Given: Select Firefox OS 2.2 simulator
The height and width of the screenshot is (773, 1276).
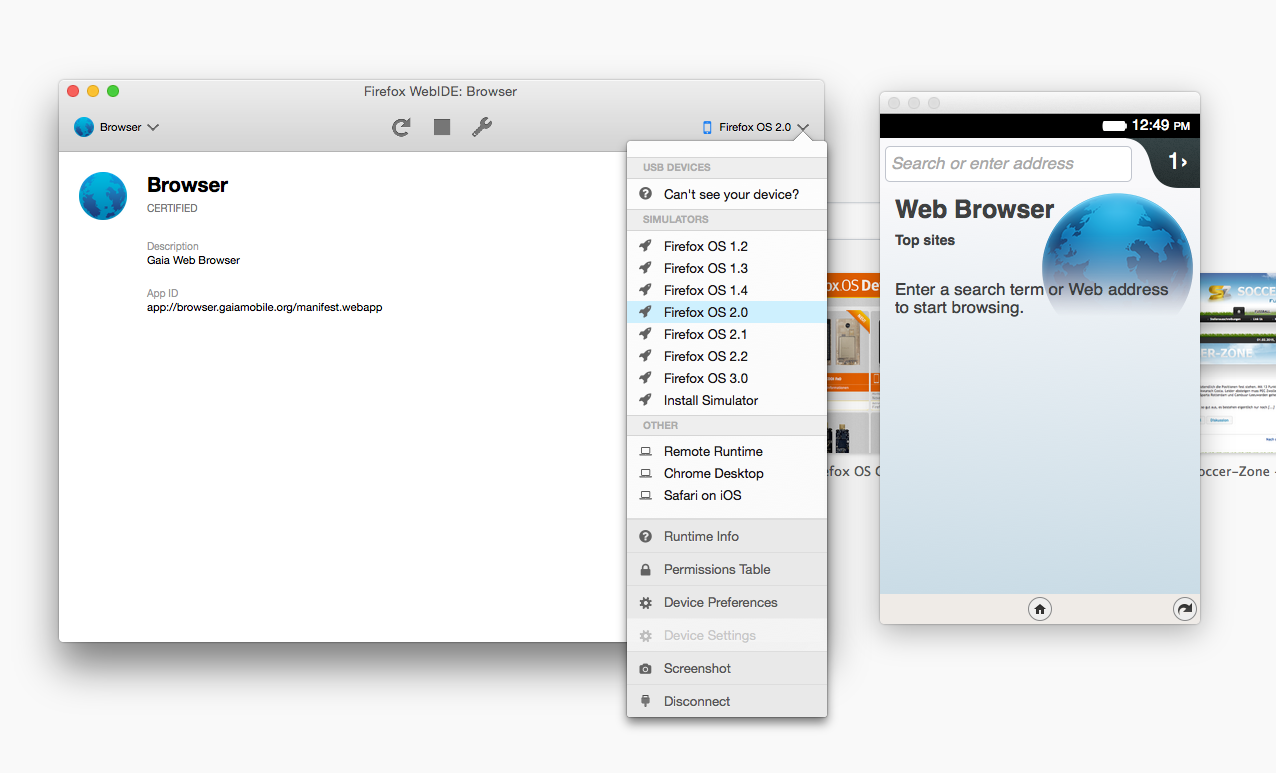Looking at the screenshot, I should [x=727, y=356].
